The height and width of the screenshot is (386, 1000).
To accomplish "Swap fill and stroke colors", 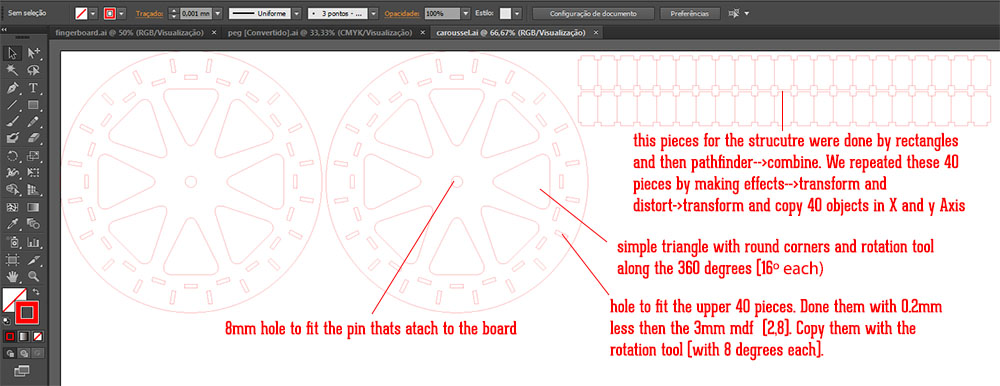I will coord(36,292).
